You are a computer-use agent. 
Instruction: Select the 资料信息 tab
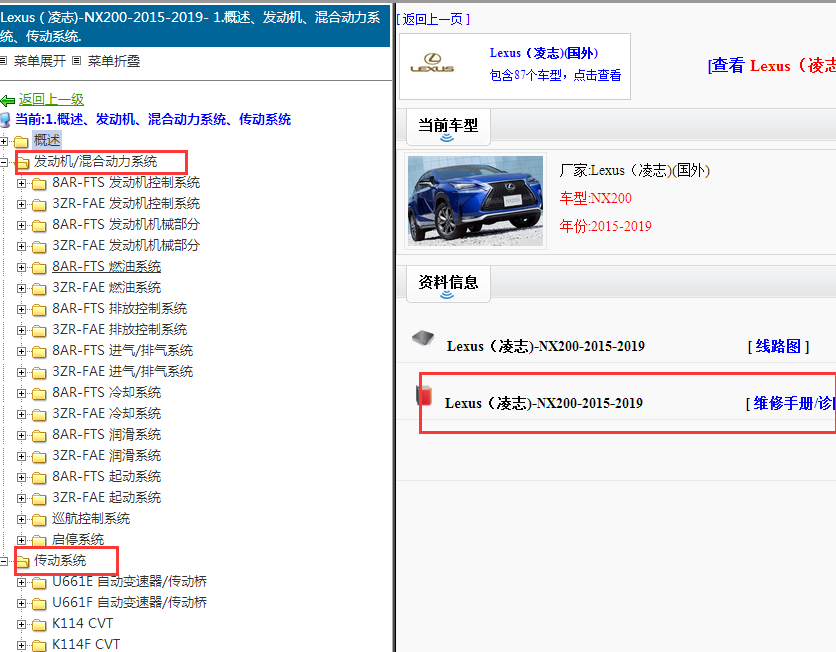[x=448, y=284]
